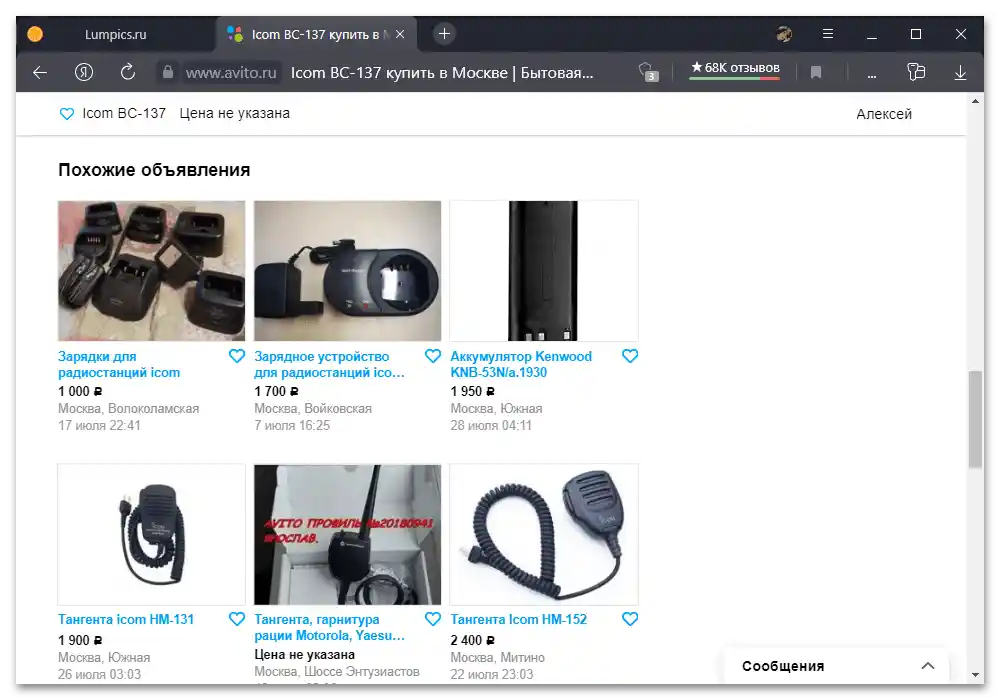Favorite the Аккумулятор Kenwood listing heart
This screenshot has width=1000, height=700.
tap(629, 356)
